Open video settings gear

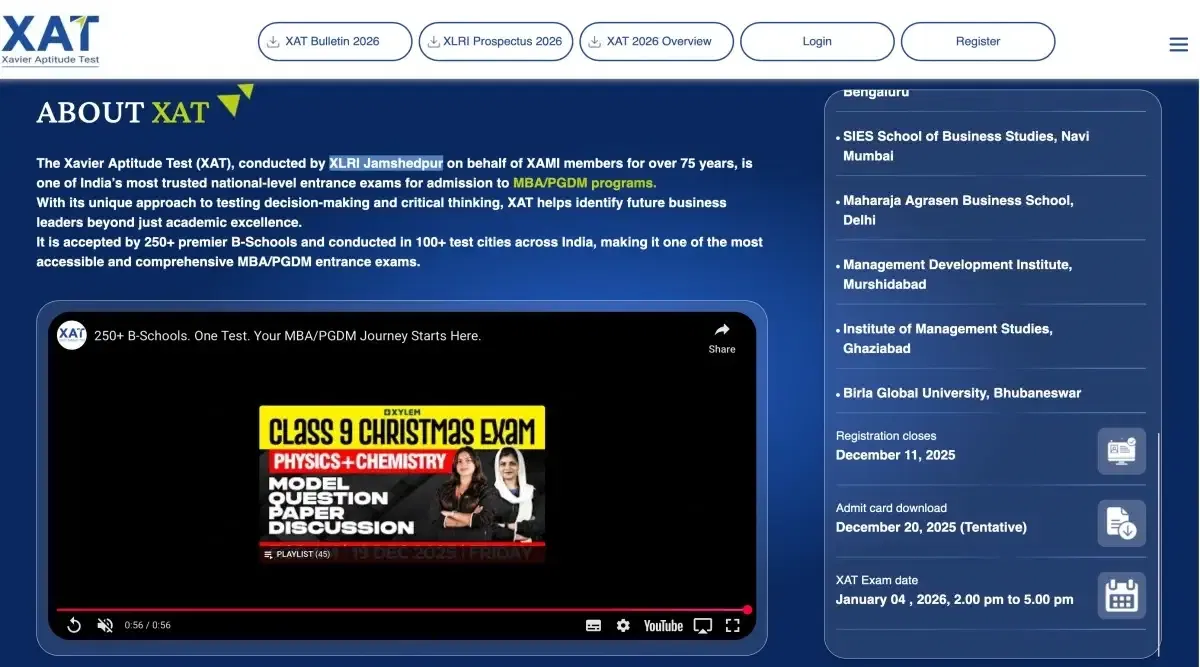coord(623,625)
